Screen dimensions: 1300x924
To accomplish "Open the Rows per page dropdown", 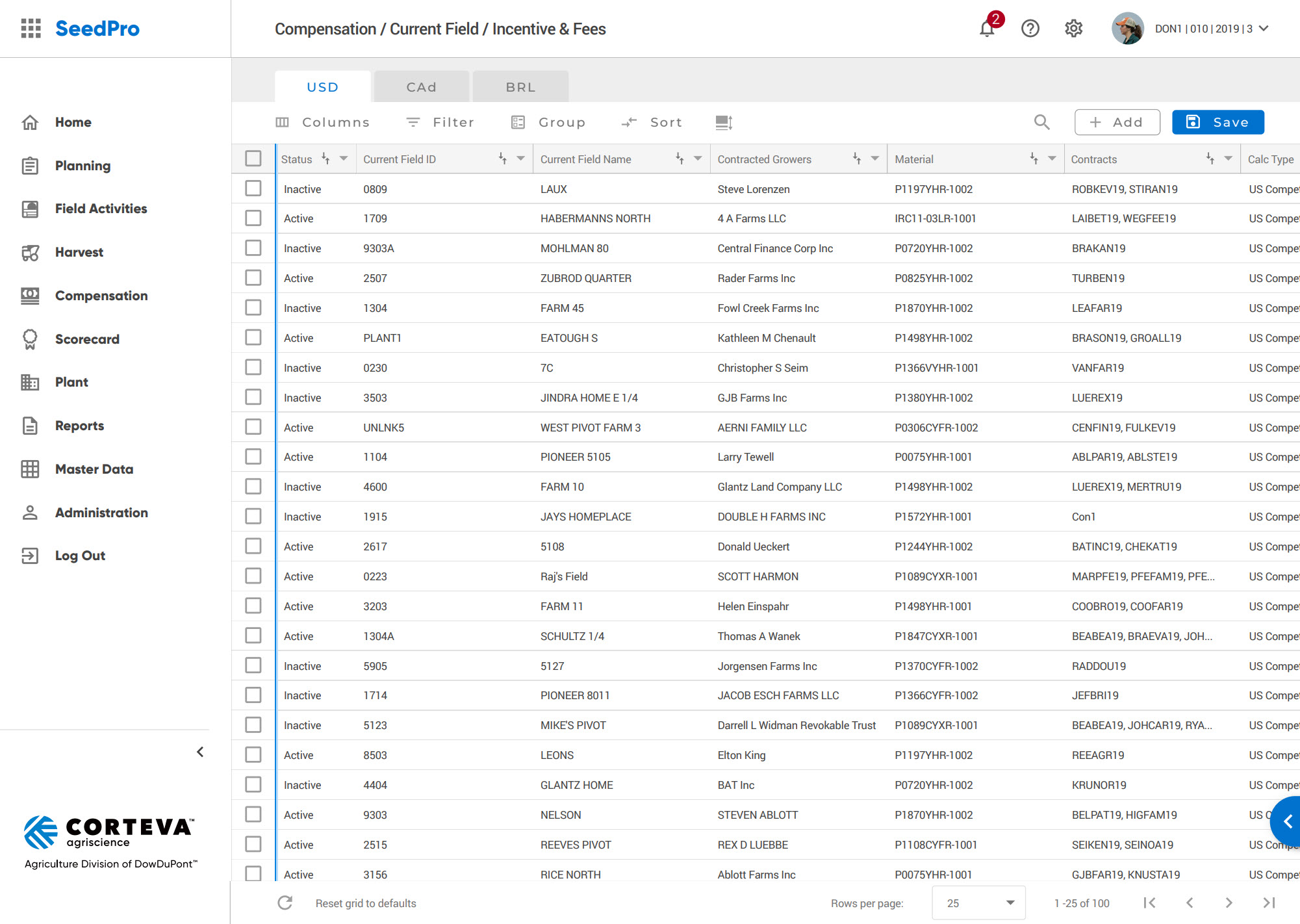I will [978, 903].
